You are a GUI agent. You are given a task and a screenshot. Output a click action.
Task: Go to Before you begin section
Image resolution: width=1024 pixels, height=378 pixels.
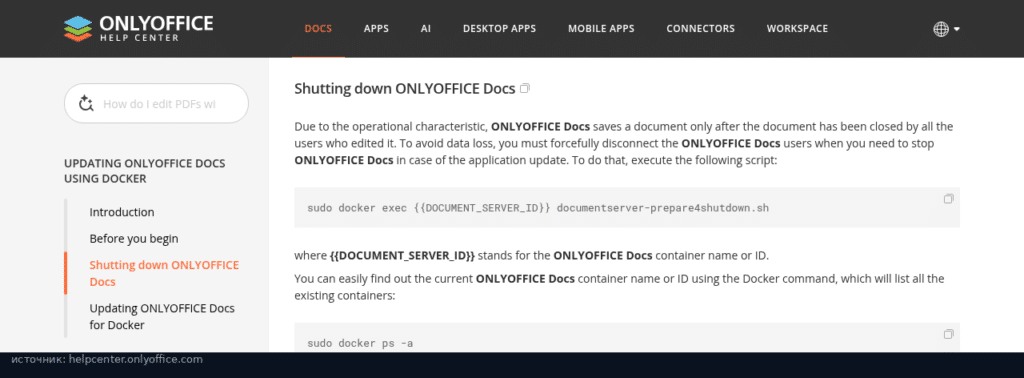click(134, 239)
